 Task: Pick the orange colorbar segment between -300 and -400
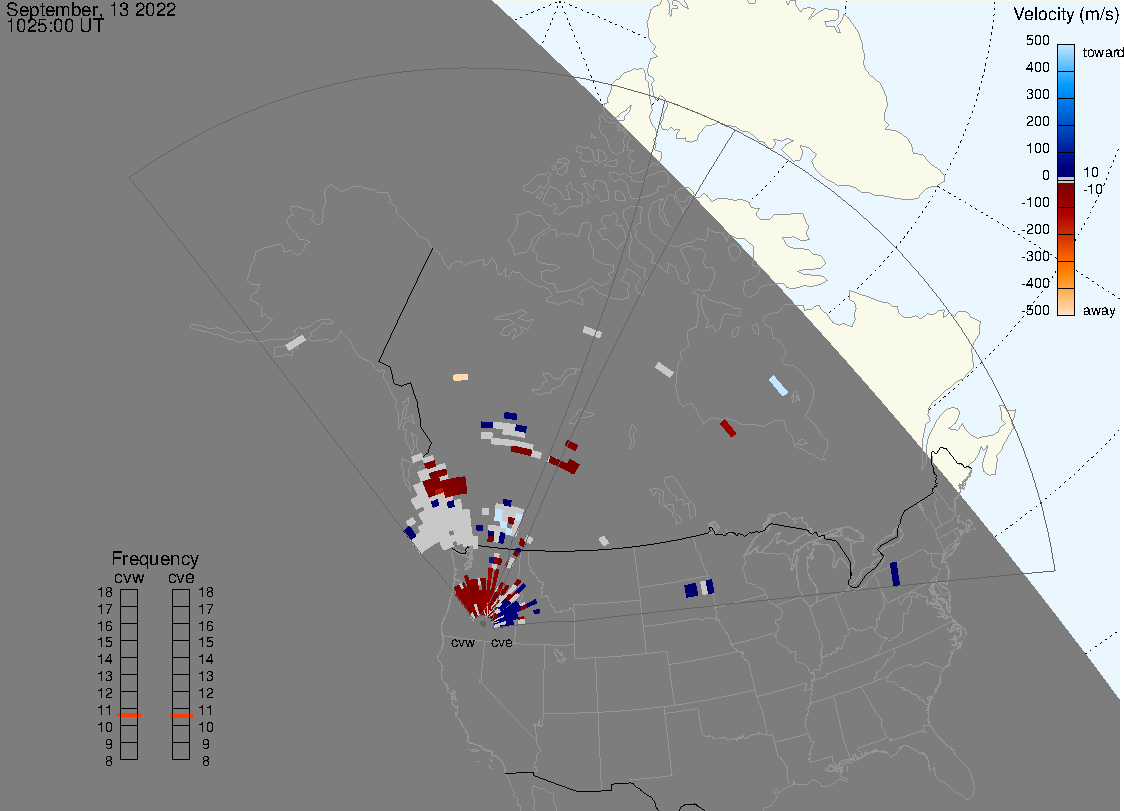point(1066,275)
